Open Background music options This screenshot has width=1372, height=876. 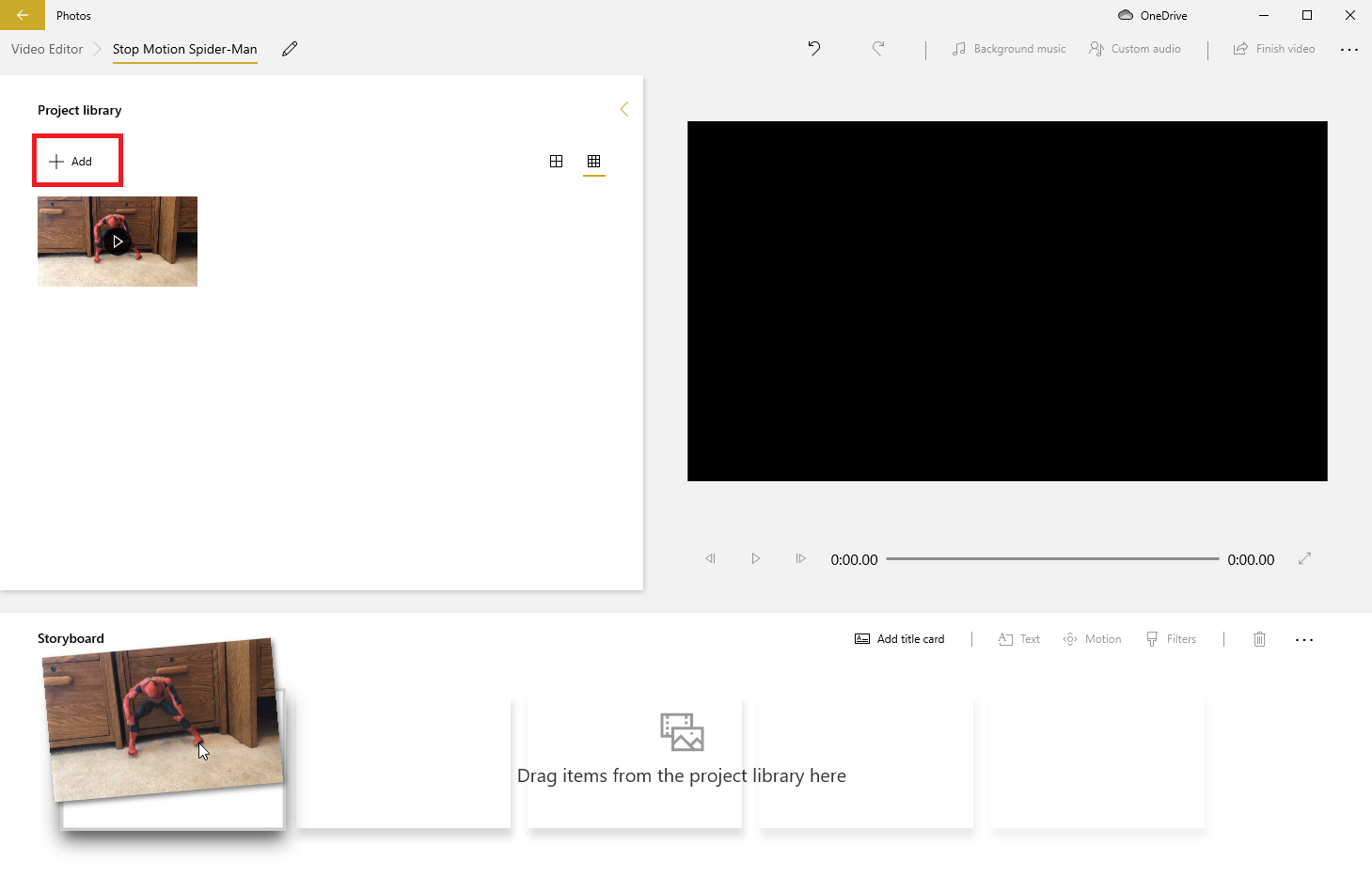pyautogui.click(x=1008, y=49)
